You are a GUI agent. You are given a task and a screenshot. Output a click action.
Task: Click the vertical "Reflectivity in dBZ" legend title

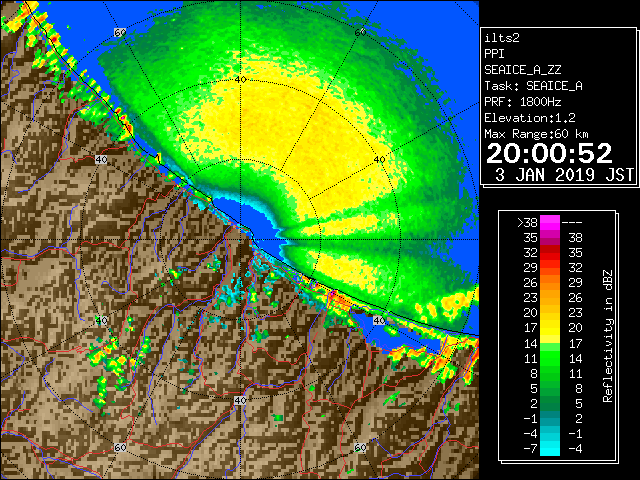pos(607,336)
